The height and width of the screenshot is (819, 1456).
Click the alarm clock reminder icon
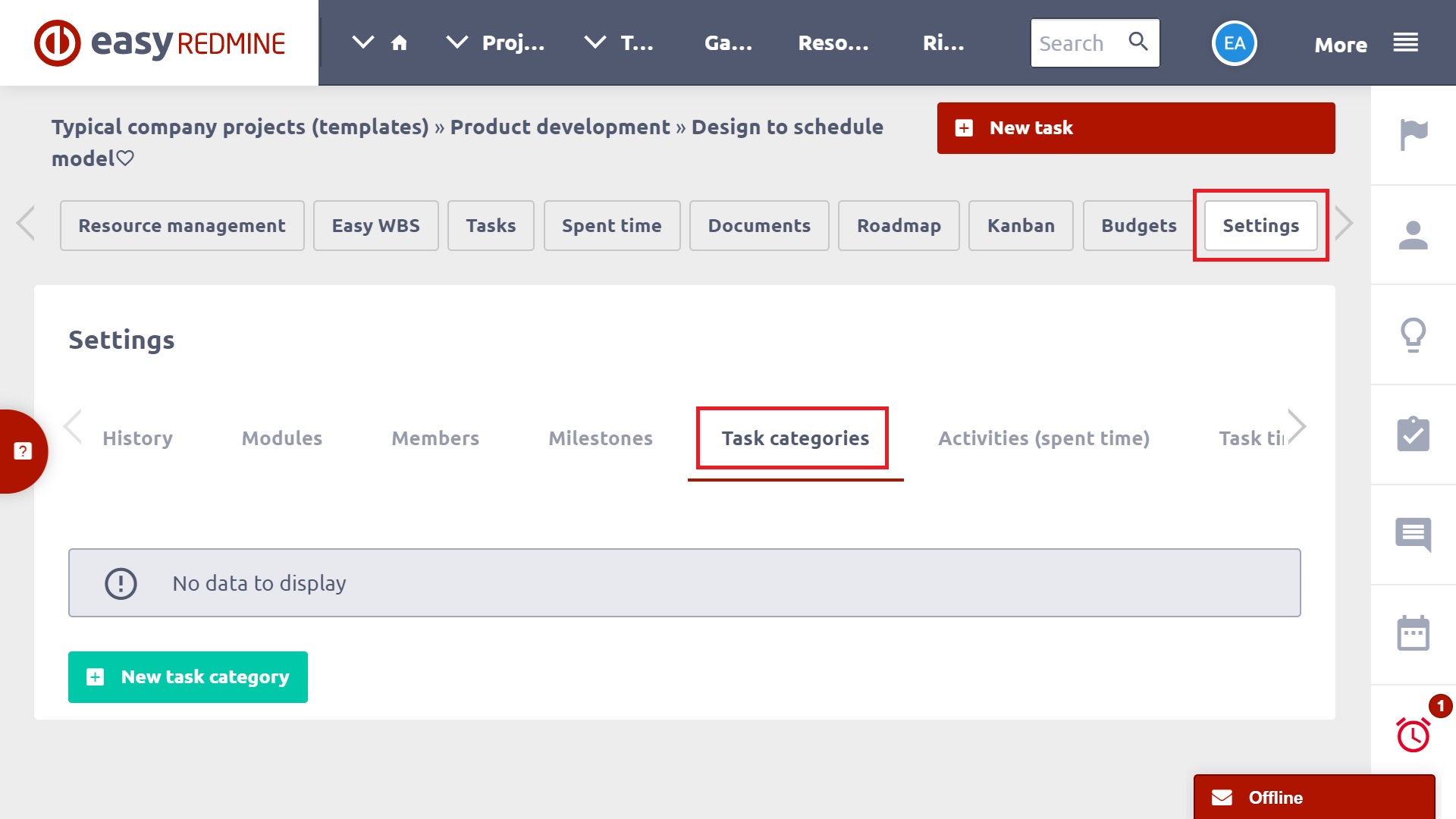(x=1412, y=734)
